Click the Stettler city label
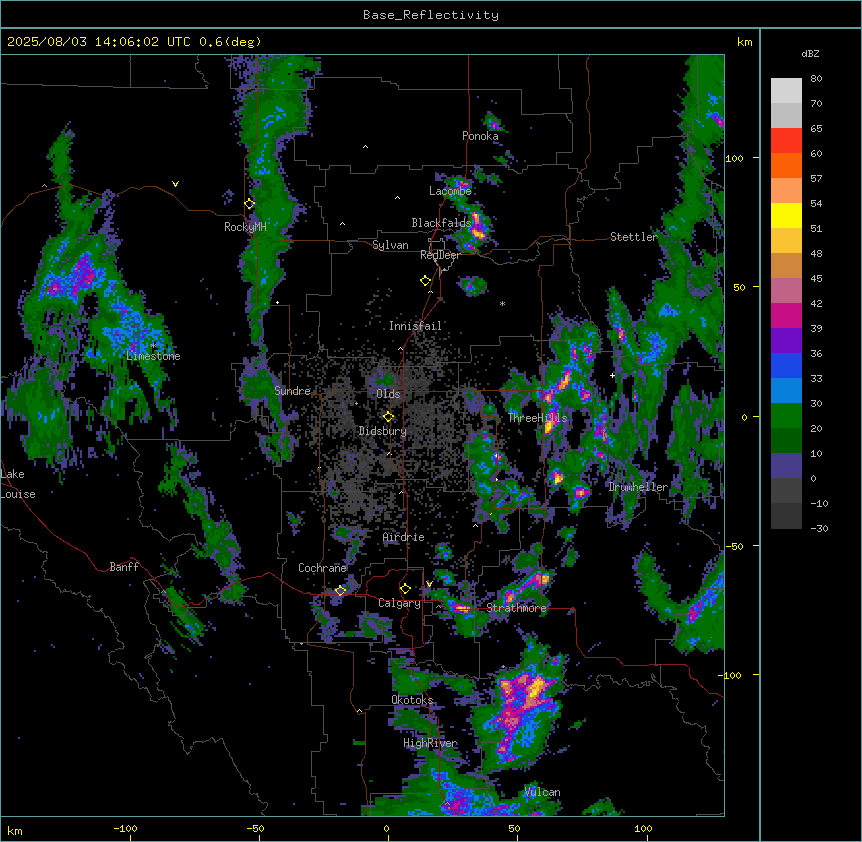 pos(634,237)
